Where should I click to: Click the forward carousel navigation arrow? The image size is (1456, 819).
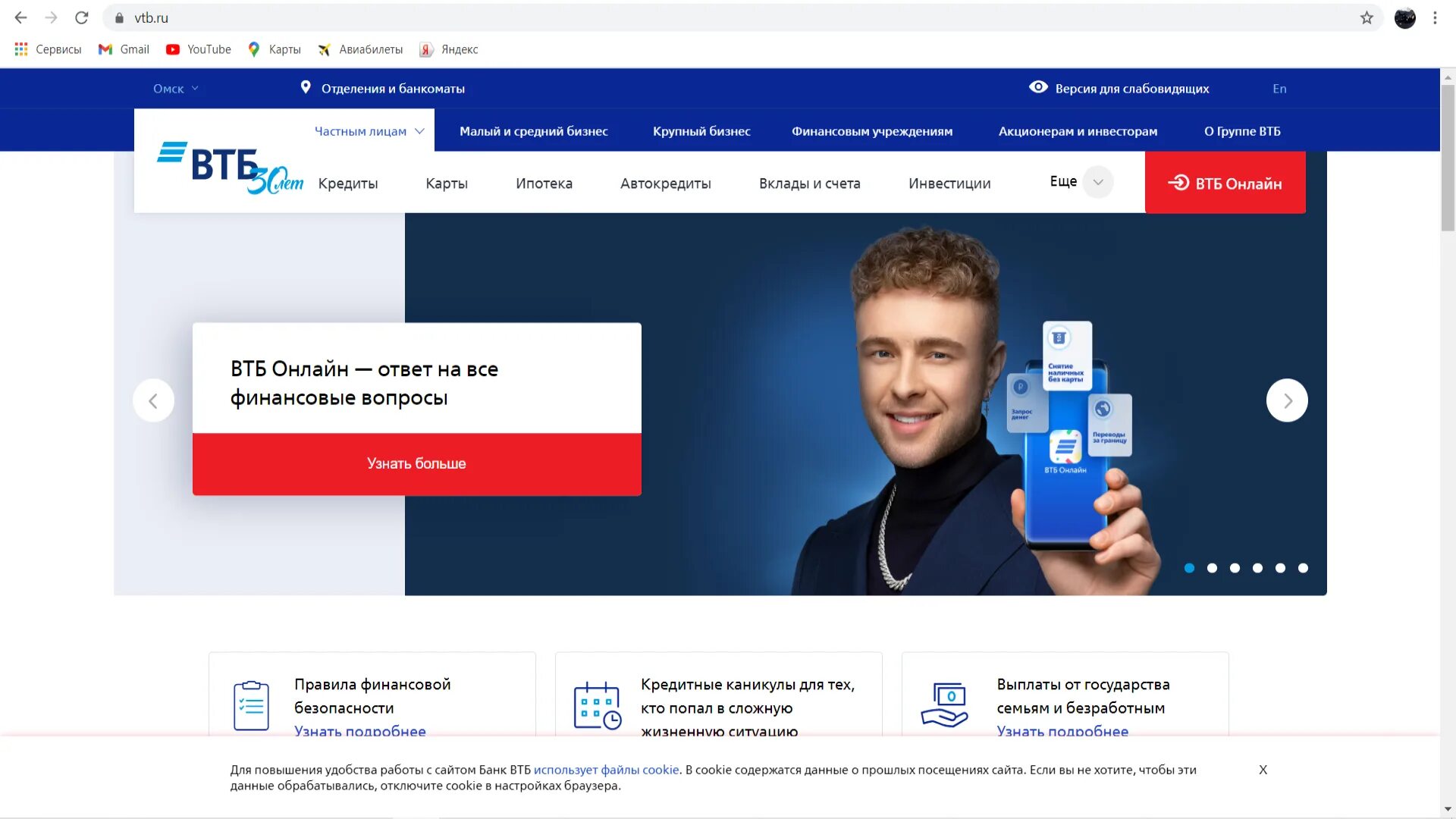[x=1287, y=400]
